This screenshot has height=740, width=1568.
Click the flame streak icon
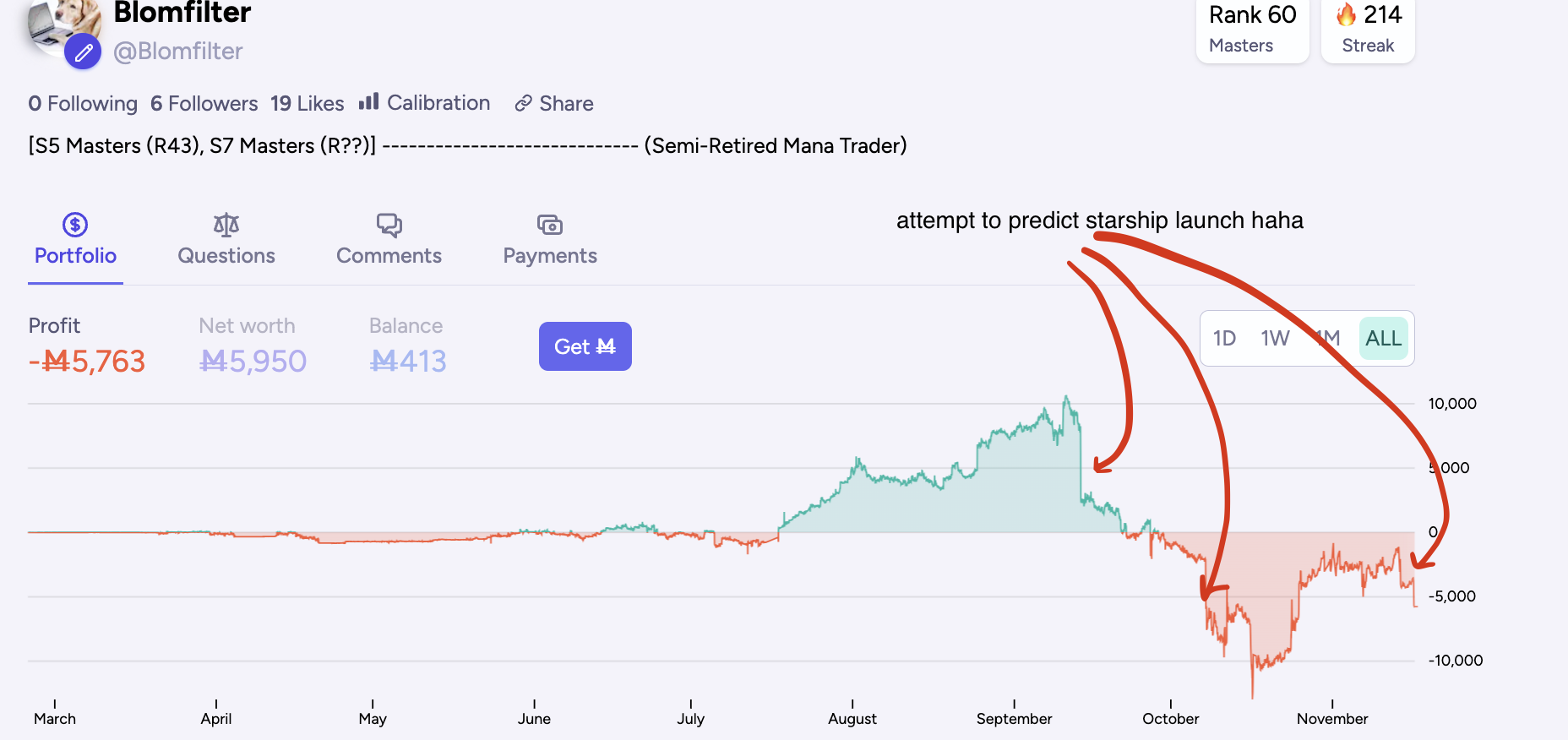1347,14
